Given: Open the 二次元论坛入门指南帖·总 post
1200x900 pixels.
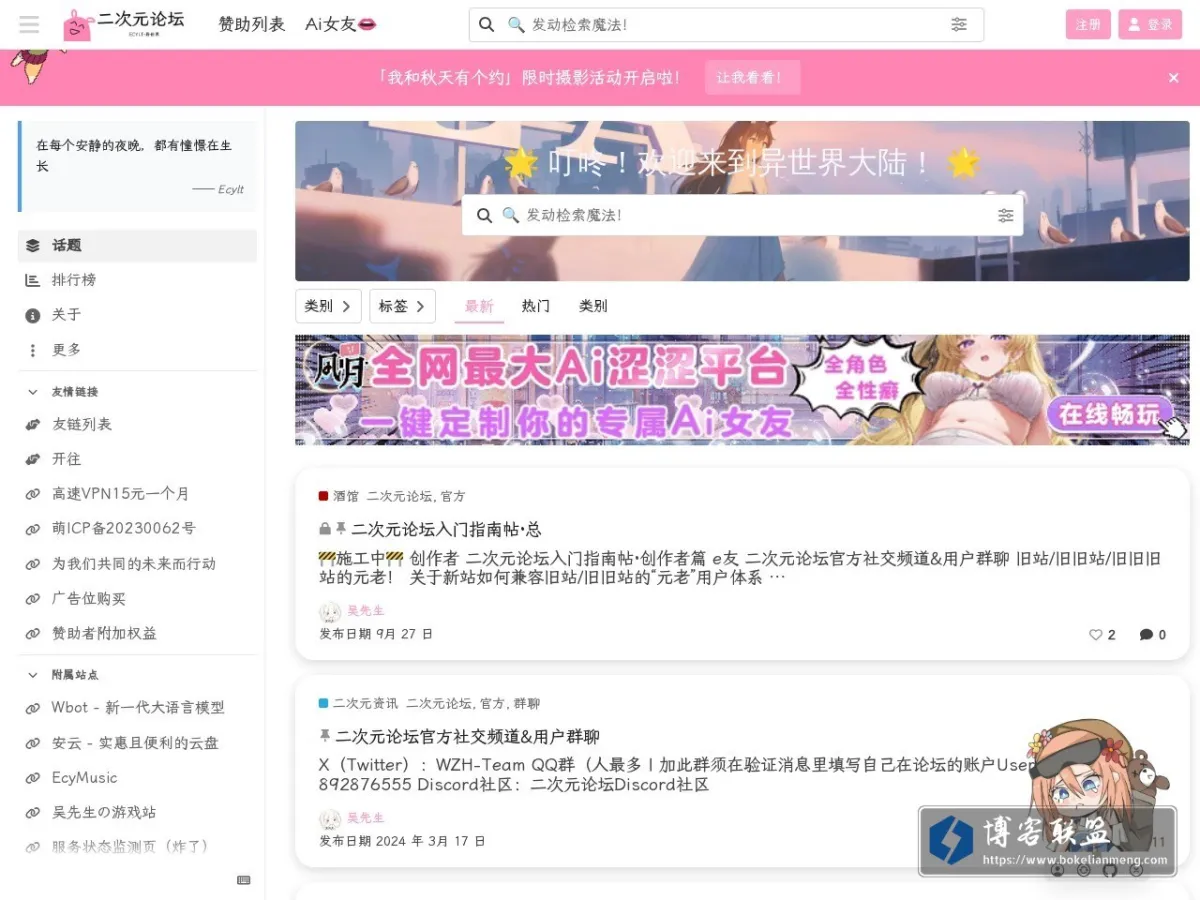Looking at the screenshot, I should pyautogui.click(x=446, y=529).
